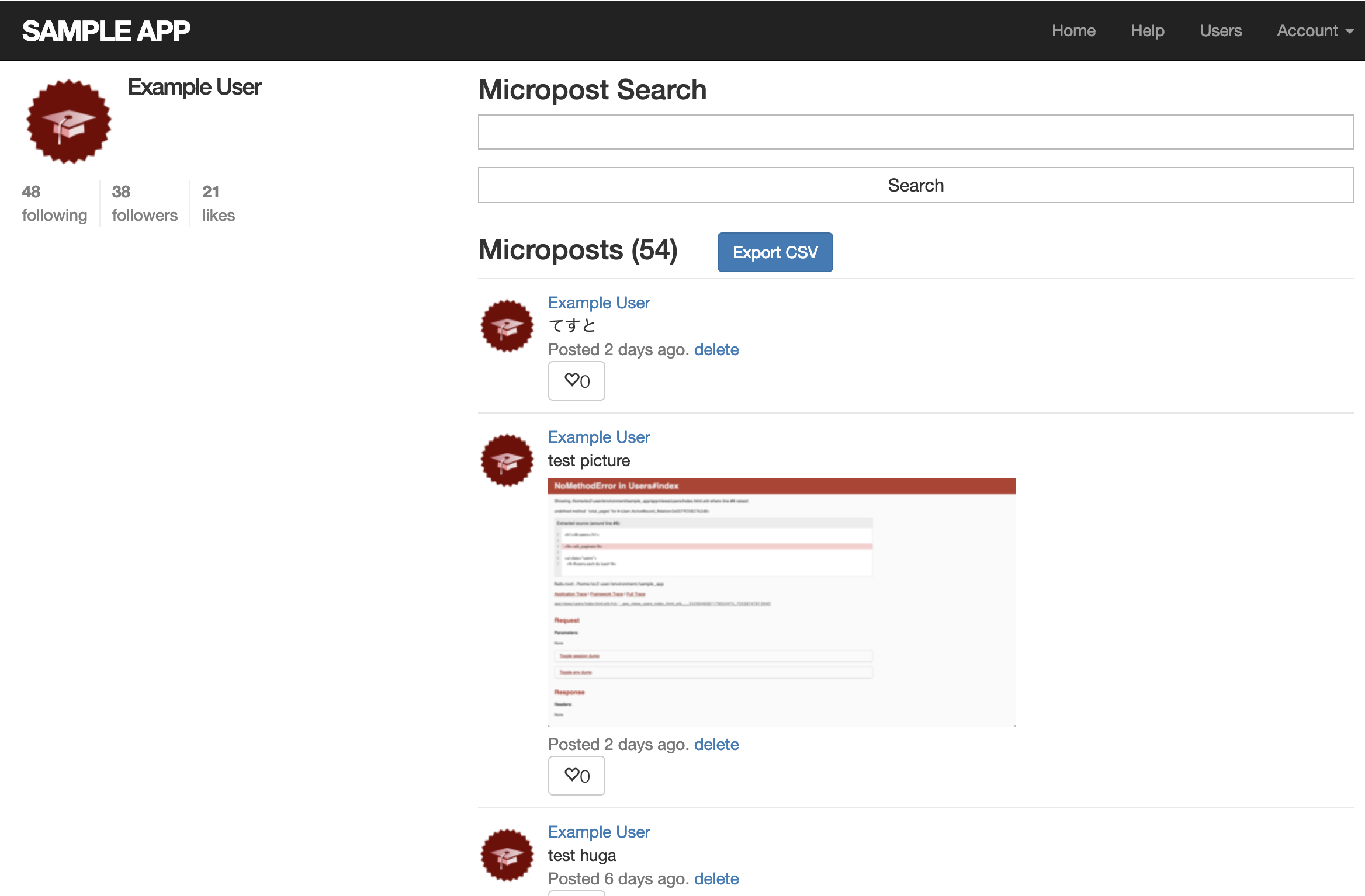Delete the てすと micropost
The image size is (1365, 896).
point(716,349)
